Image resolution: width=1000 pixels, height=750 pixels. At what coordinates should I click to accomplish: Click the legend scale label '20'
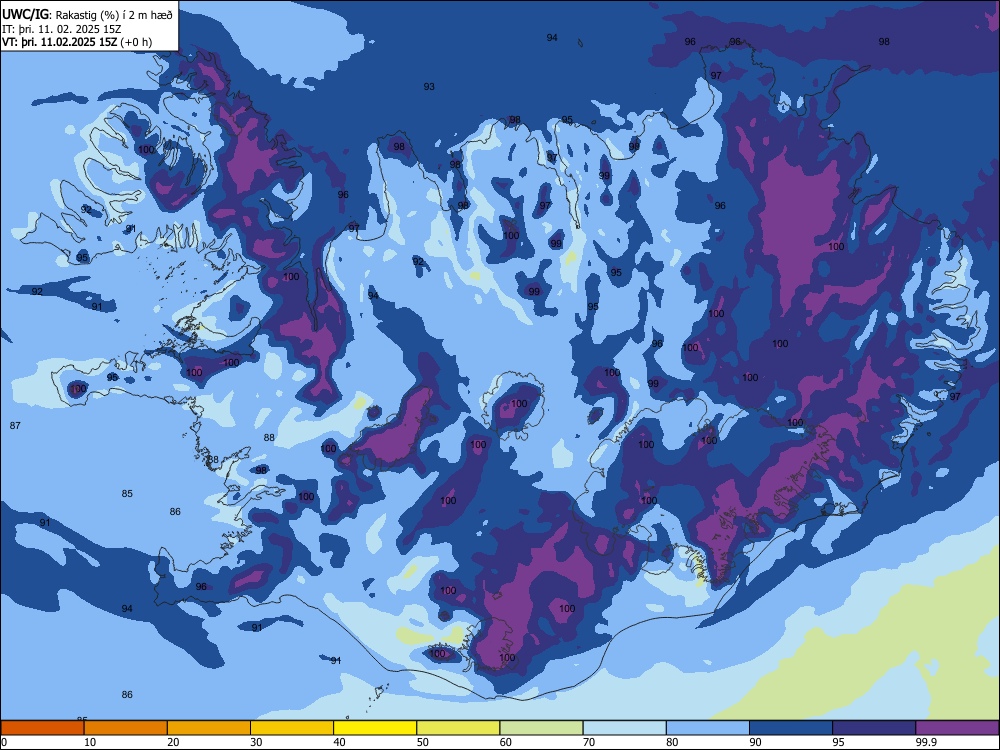pos(173,742)
